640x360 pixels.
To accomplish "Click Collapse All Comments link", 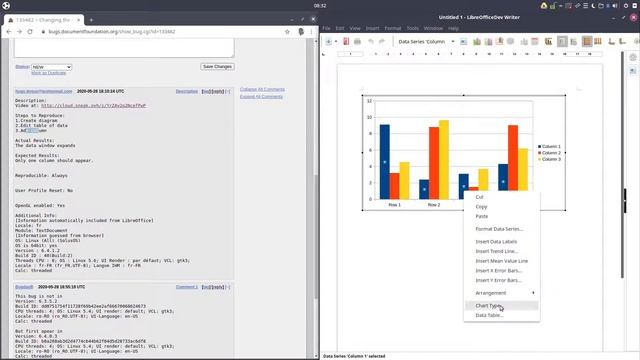I will [262, 89].
